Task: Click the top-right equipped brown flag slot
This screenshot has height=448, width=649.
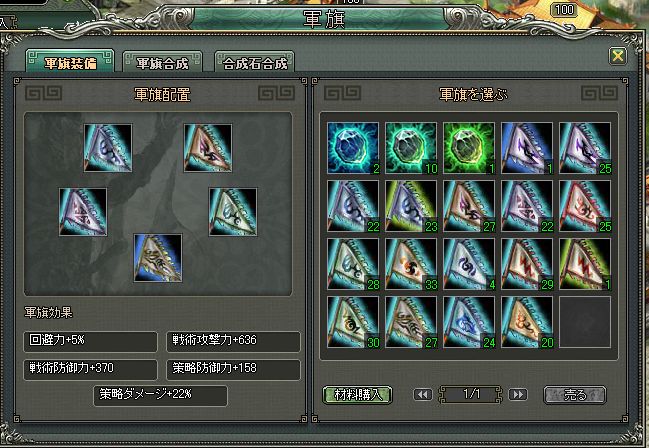Action: [208, 148]
